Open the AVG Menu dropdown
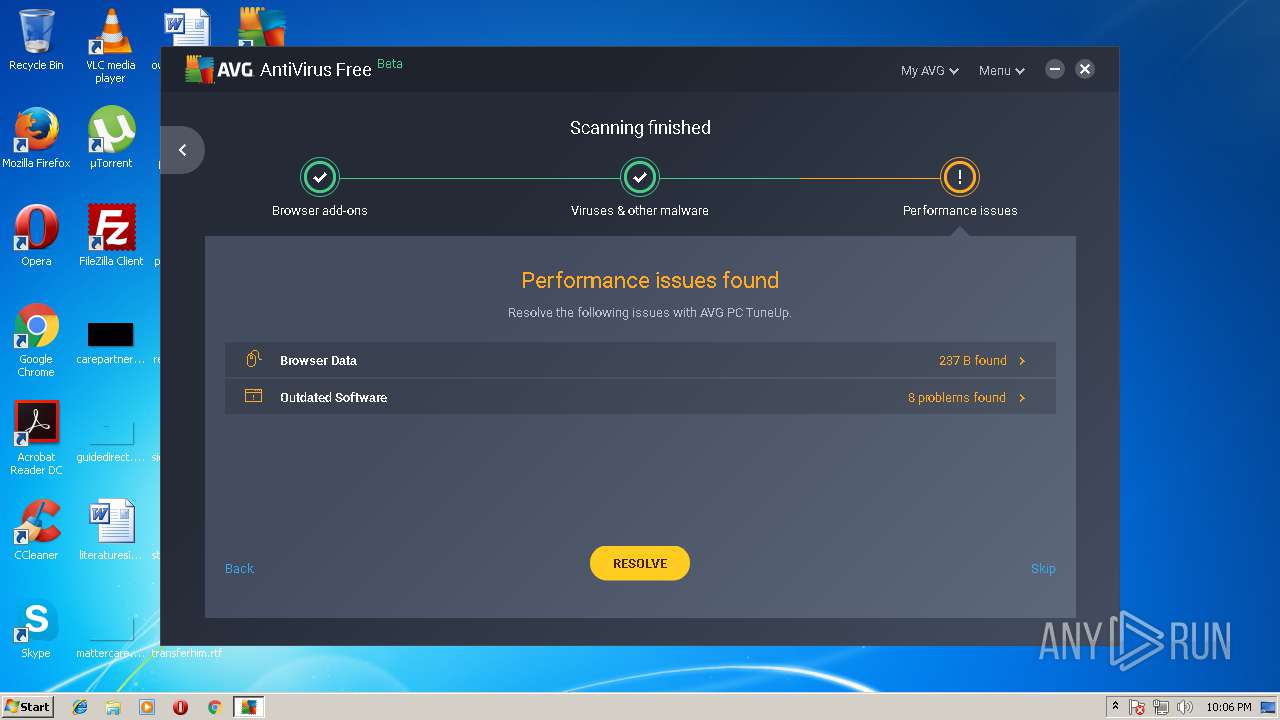Screen dimensions: 1280x720 pos(1001,70)
